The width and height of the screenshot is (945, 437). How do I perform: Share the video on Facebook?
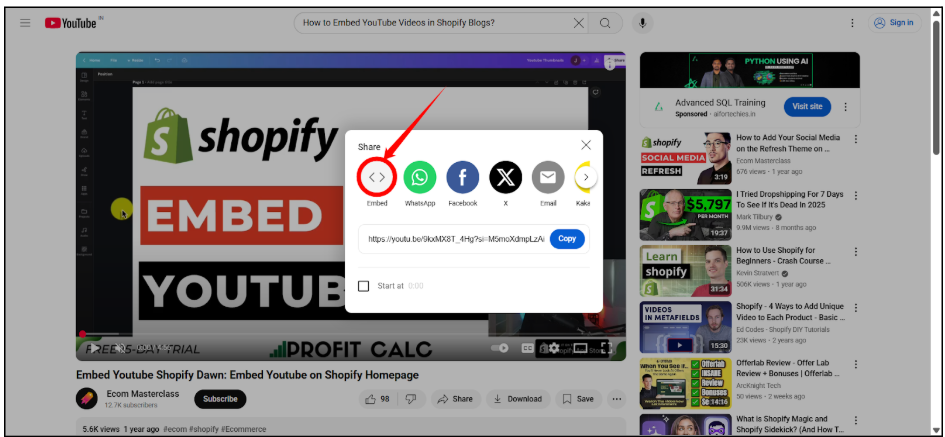click(462, 177)
